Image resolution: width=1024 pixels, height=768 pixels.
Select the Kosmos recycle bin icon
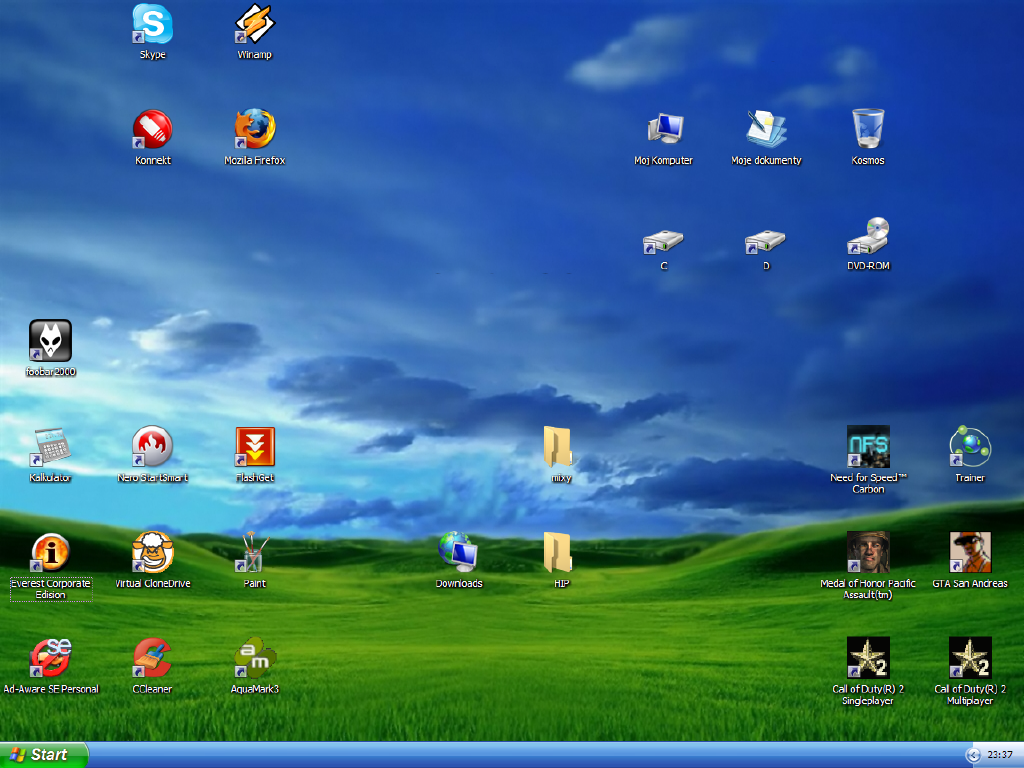(868, 130)
